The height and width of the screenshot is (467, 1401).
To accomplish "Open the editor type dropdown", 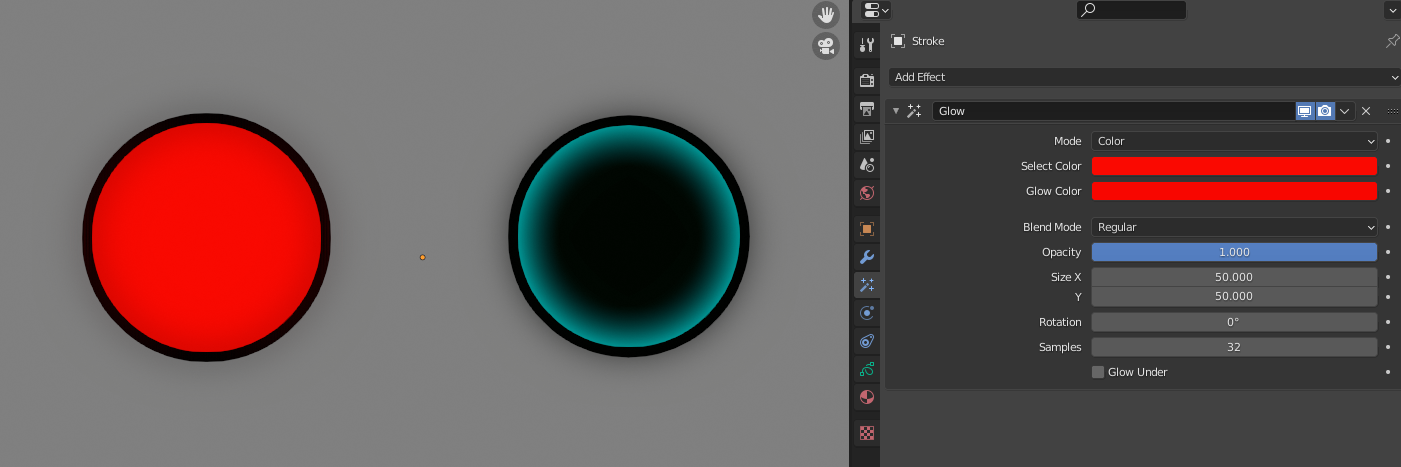I will 876,10.
